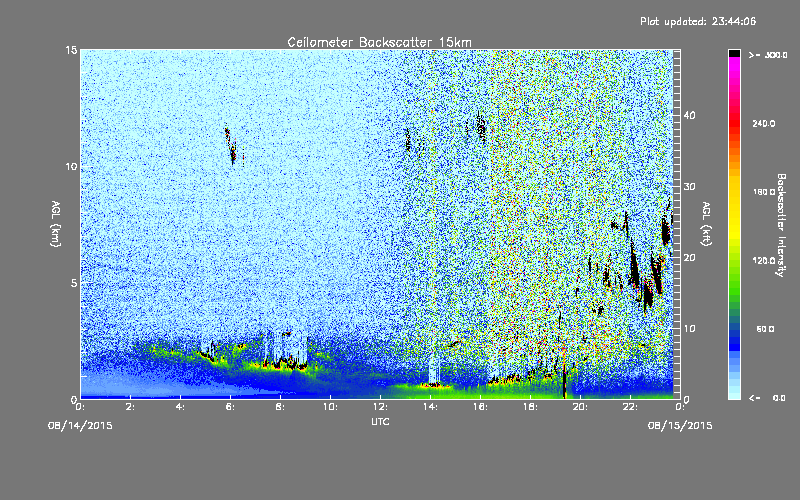Click the yellow segment near 180.0 on the colorbar
Screen dimensions: 800x500
pos(734,192)
